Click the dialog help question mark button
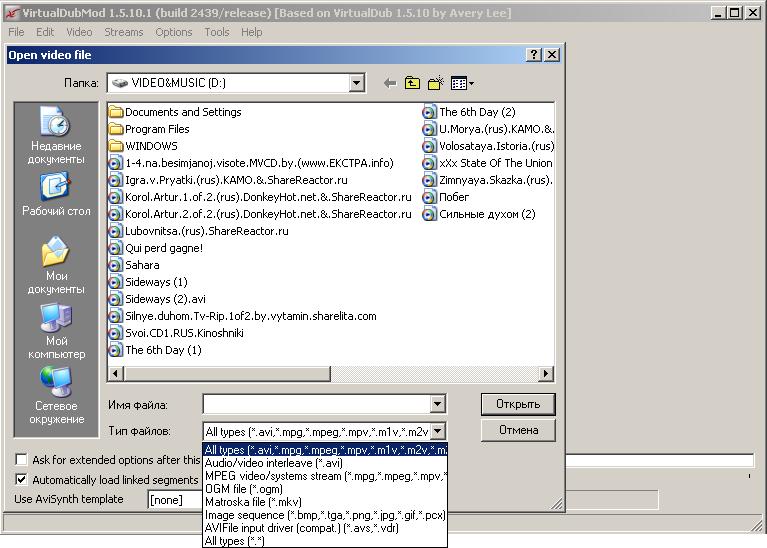Image resolution: width=767 pixels, height=548 pixels. click(x=534, y=55)
